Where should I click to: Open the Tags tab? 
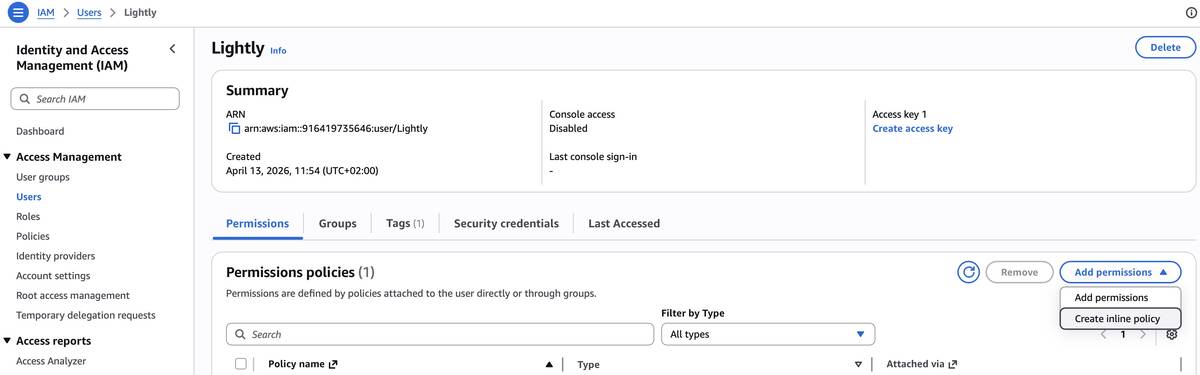(x=405, y=224)
